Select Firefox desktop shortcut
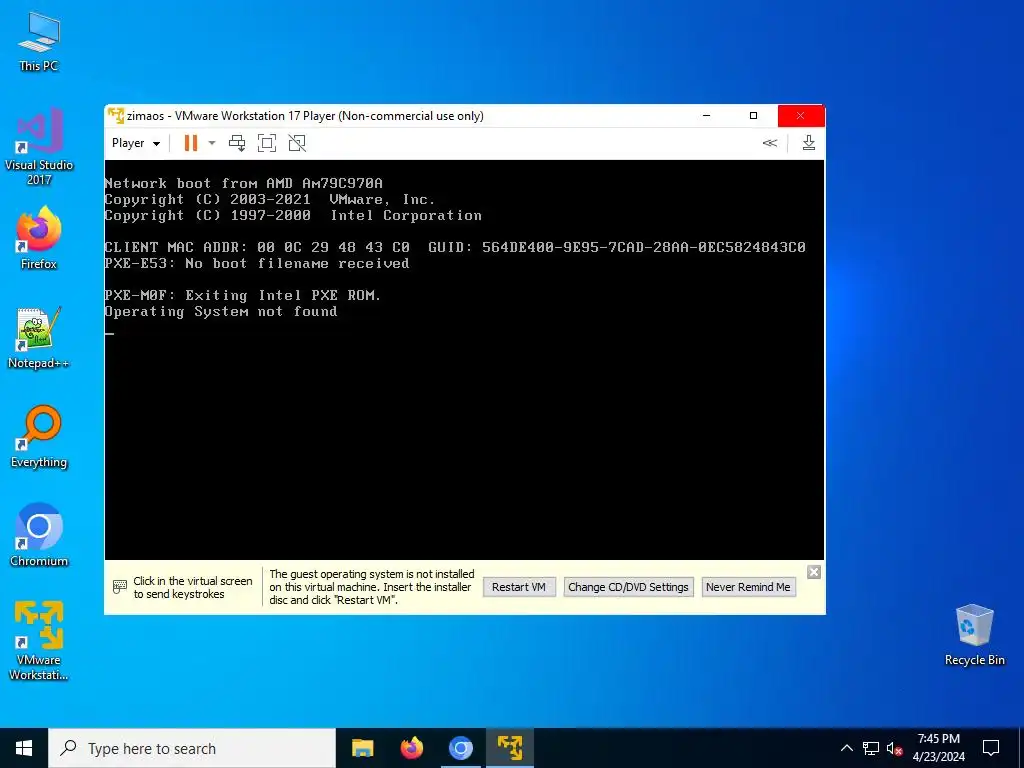Screen dimensions: 1024x768 [x=39, y=238]
